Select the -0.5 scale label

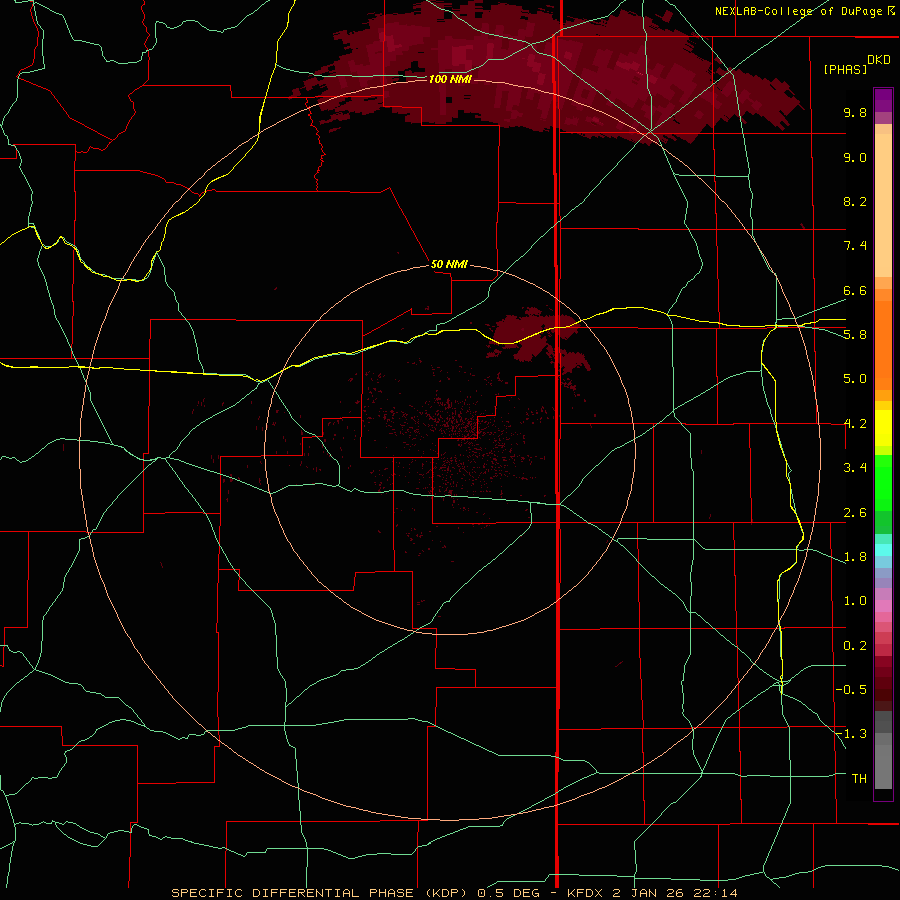(851, 690)
